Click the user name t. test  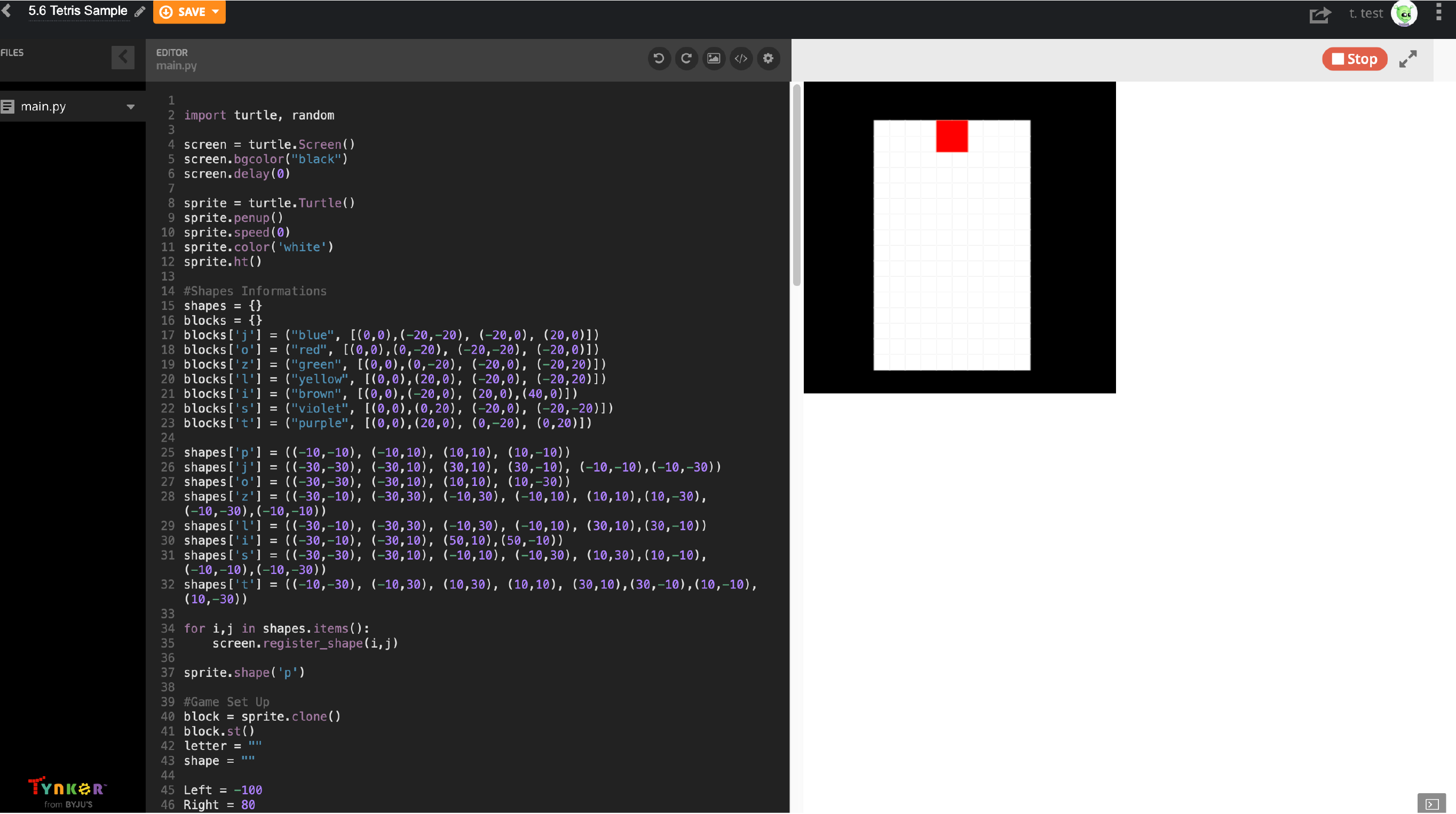1366,13
